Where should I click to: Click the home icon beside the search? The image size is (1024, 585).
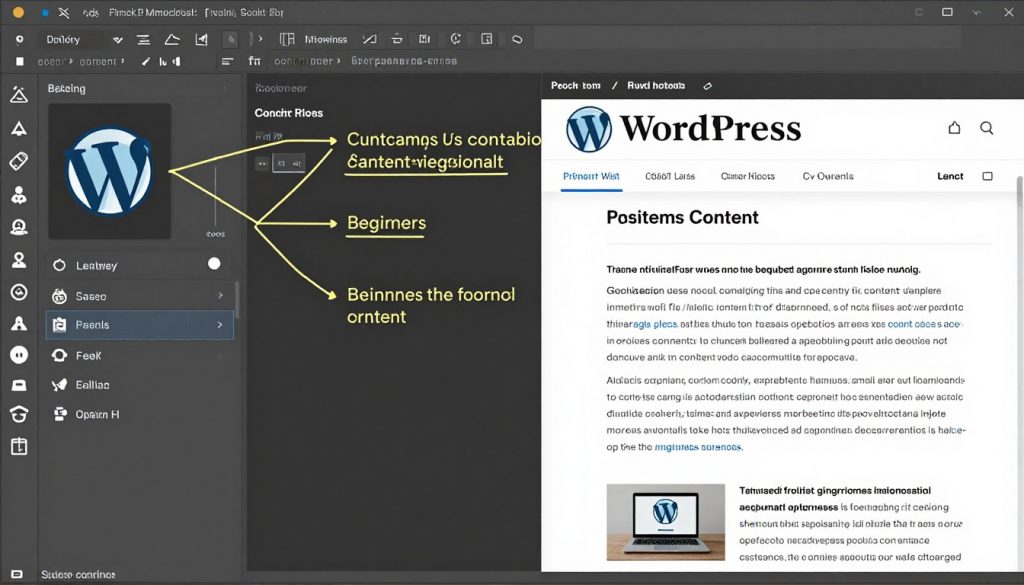[954, 128]
